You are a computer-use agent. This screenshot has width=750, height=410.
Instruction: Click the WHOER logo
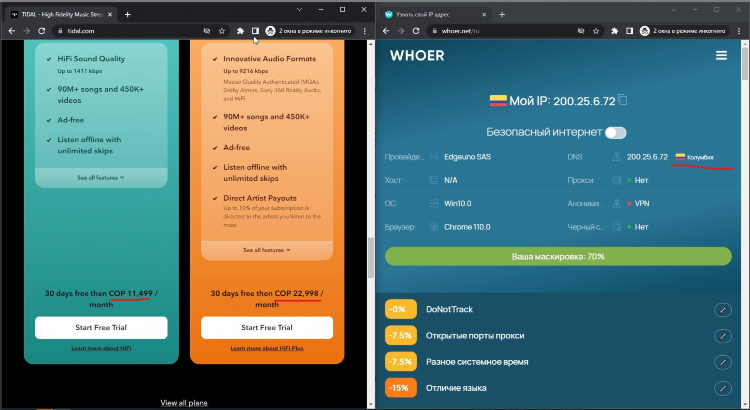pyautogui.click(x=417, y=55)
